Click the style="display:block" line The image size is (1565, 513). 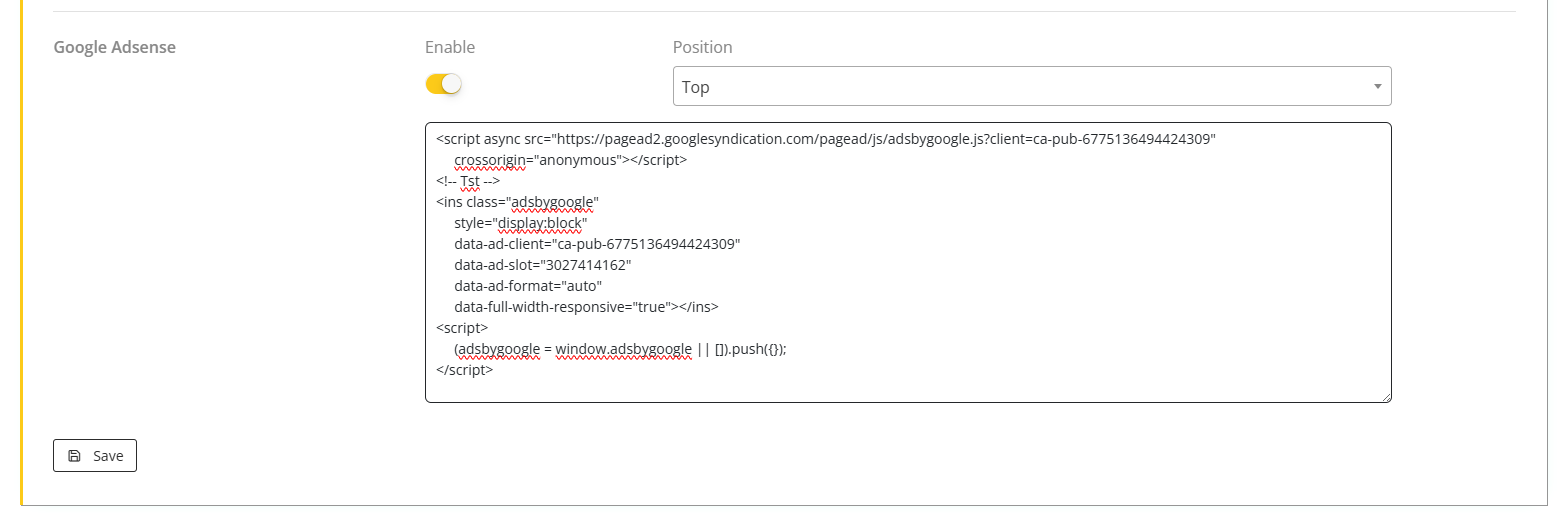click(x=520, y=223)
